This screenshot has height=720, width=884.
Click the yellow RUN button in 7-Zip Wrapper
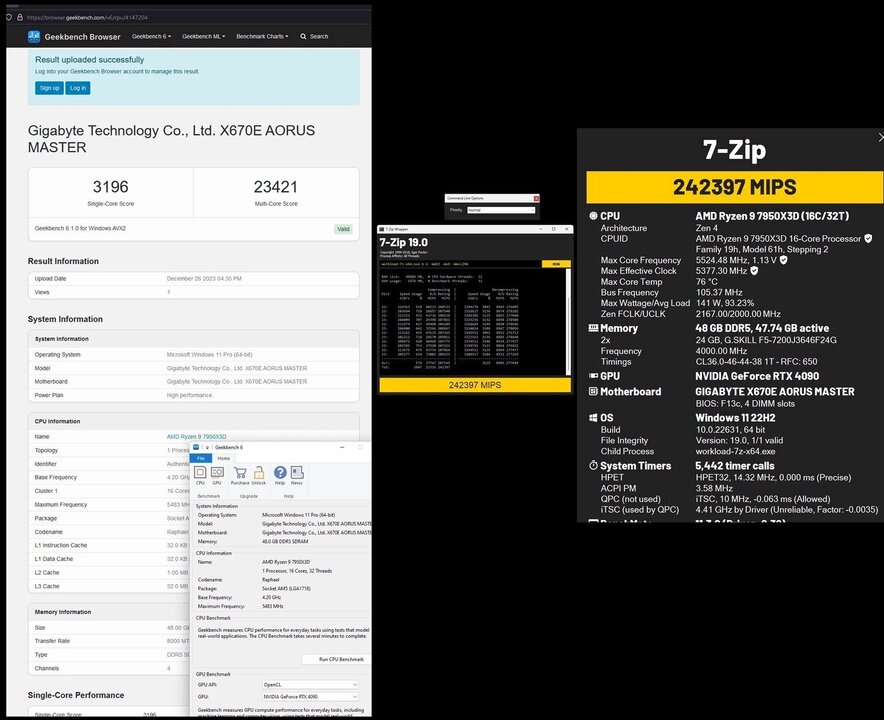point(556,264)
